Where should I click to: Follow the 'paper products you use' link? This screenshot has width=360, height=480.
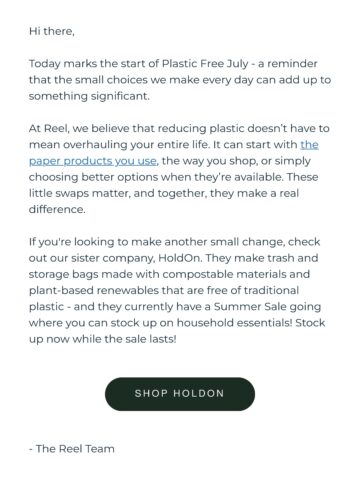(x=93, y=161)
